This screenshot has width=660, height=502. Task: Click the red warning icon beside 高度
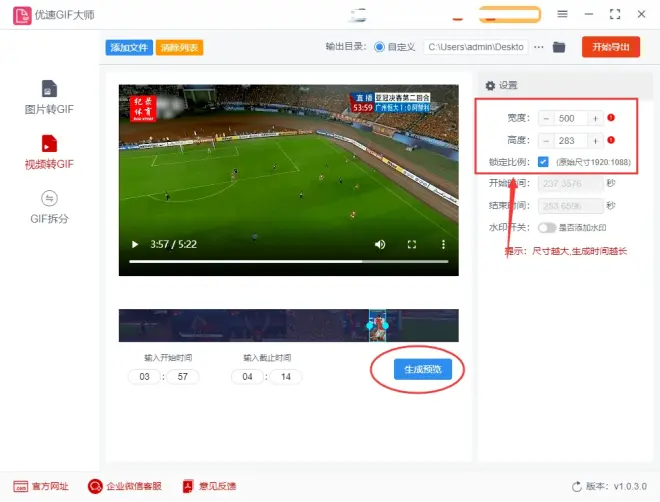tap(611, 140)
